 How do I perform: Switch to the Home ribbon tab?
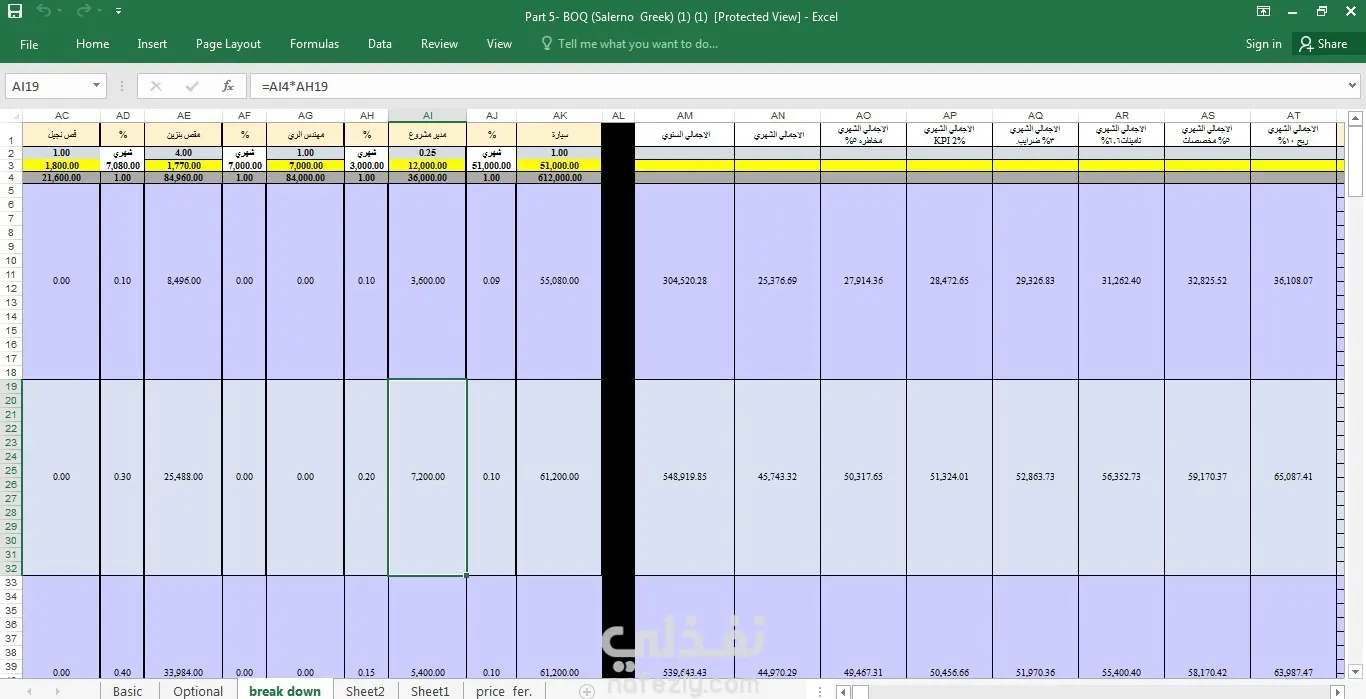pyautogui.click(x=92, y=44)
